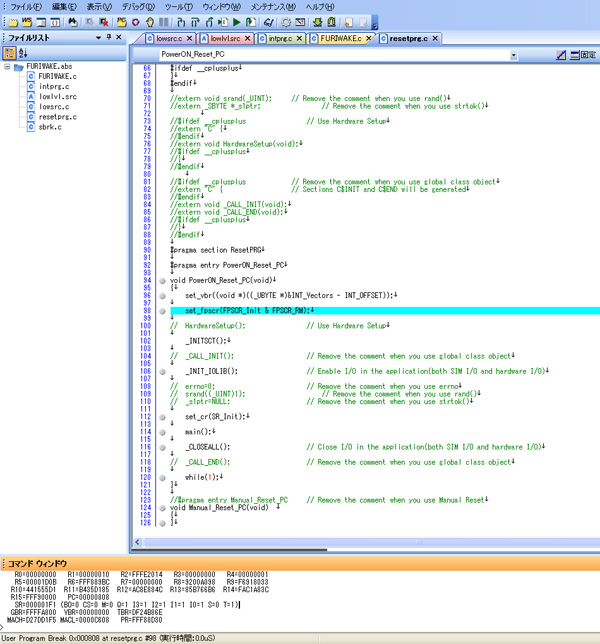Click the red circle reset icon
This screenshot has height=644, width=600.
click(136, 22)
